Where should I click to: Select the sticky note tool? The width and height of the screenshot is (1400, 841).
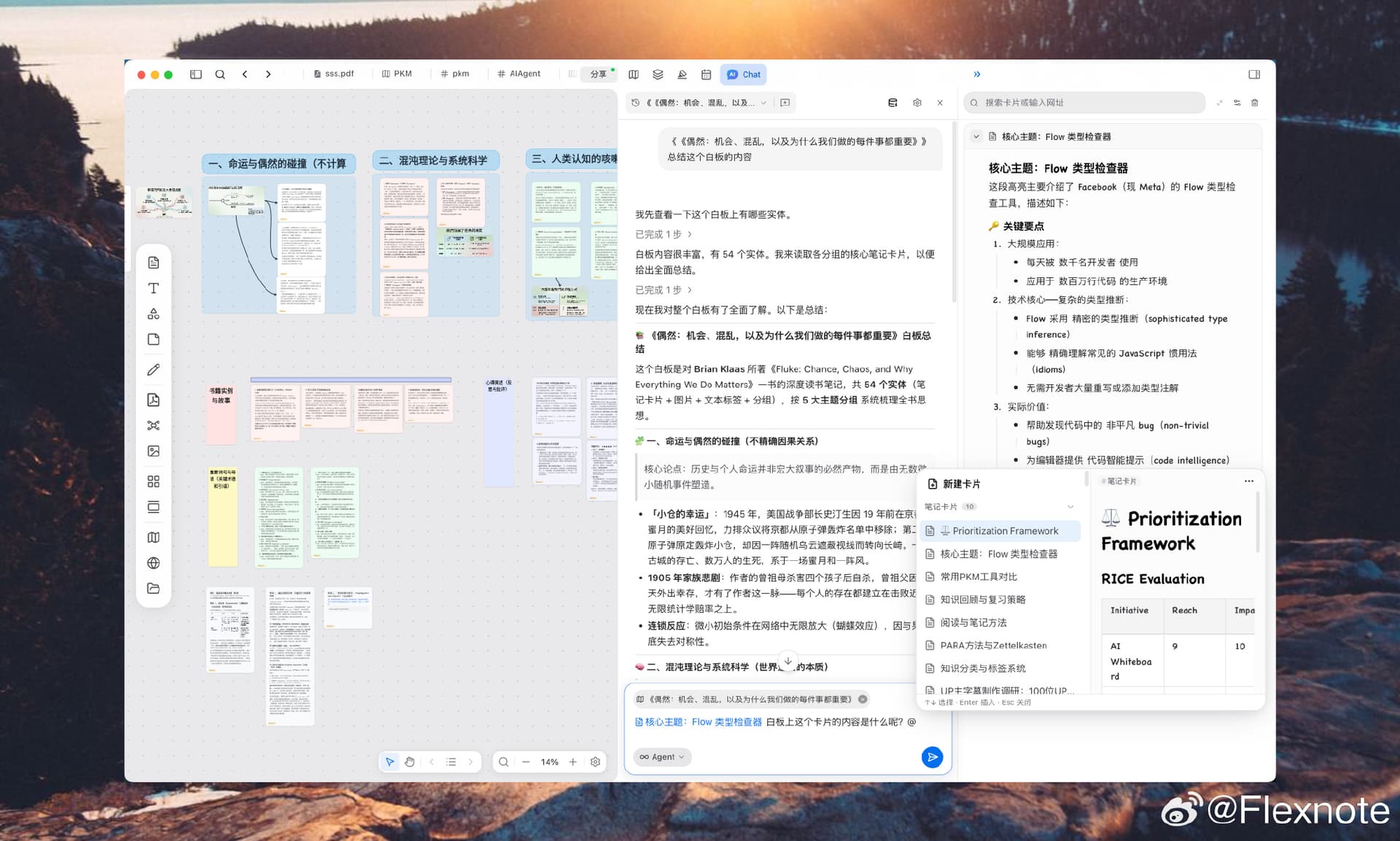153,339
